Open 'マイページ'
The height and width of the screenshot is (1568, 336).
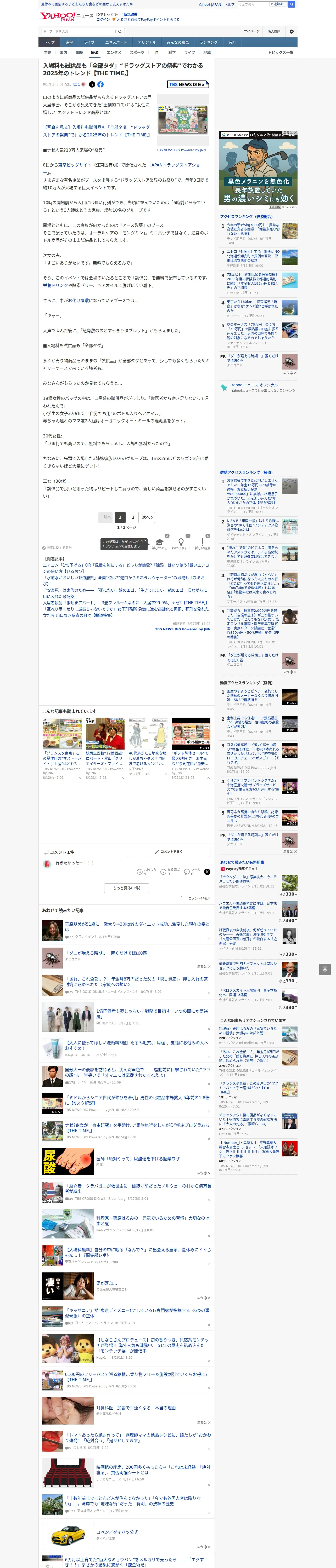click(x=252, y=31)
